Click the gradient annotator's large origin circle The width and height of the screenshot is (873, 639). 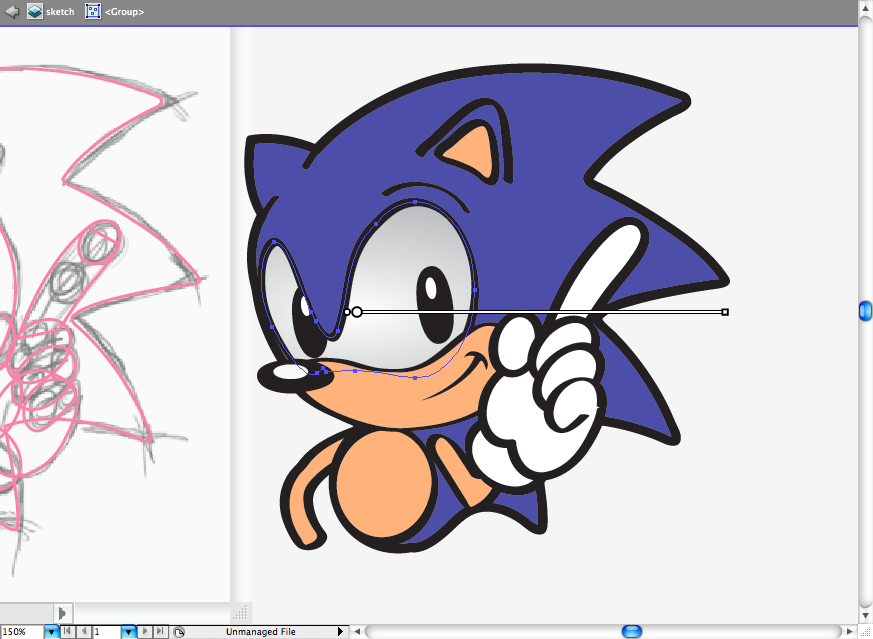[357, 312]
